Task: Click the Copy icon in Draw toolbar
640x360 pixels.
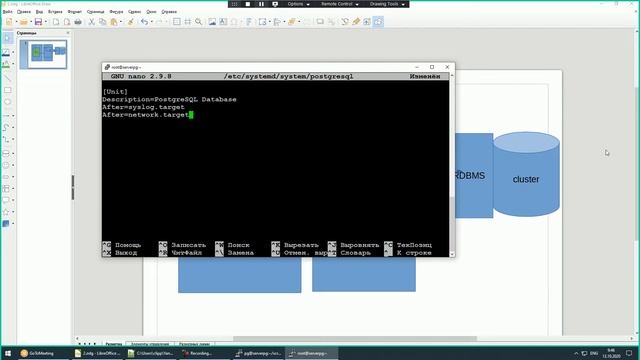Action: pyautogui.click(x=102, y=22)
